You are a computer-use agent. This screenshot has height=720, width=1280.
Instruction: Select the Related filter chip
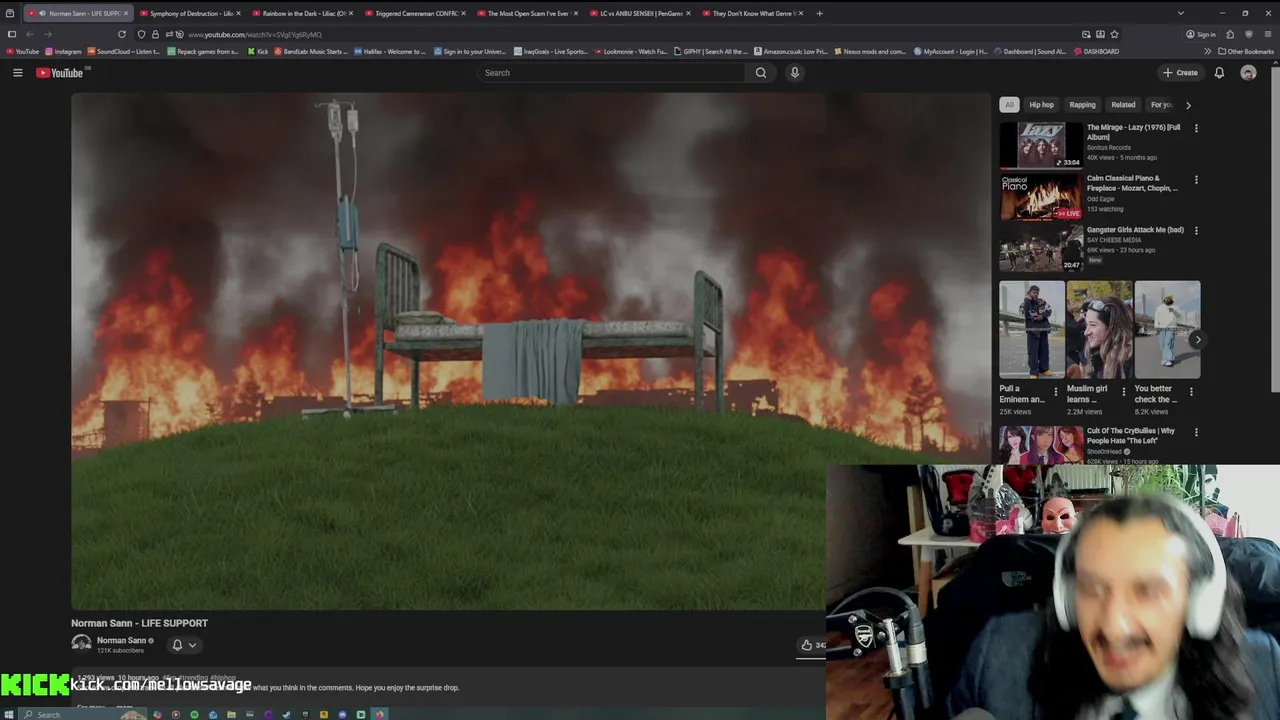pos(1123,105)
